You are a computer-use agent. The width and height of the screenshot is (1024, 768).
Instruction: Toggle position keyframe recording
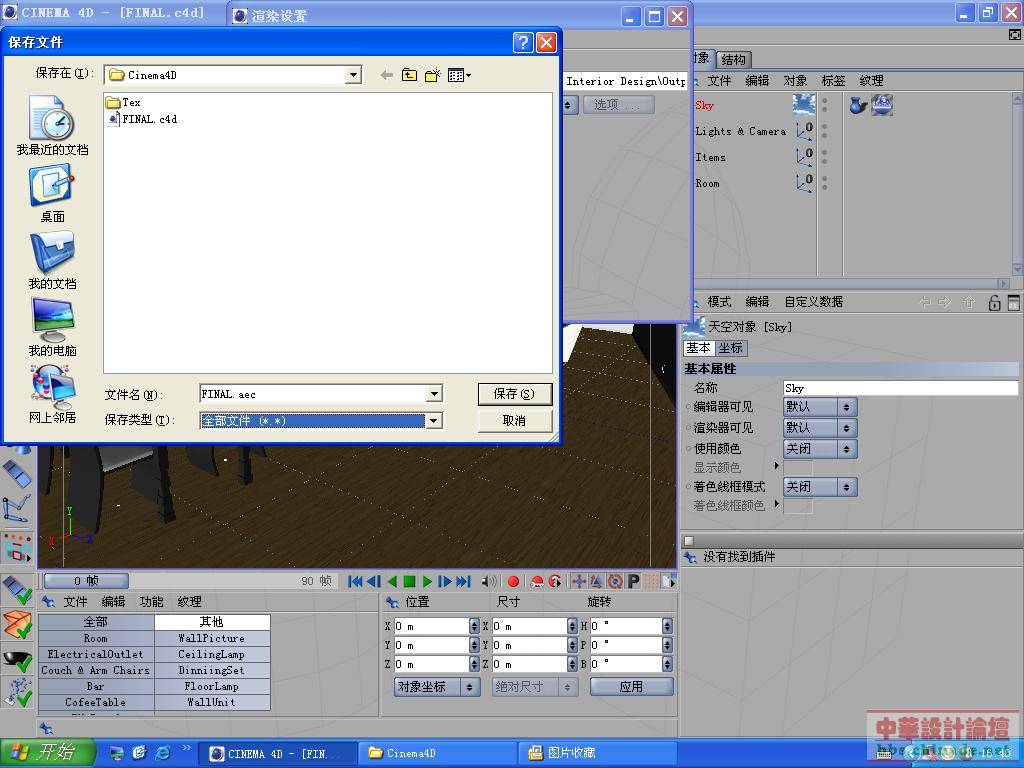coord(579,581)
